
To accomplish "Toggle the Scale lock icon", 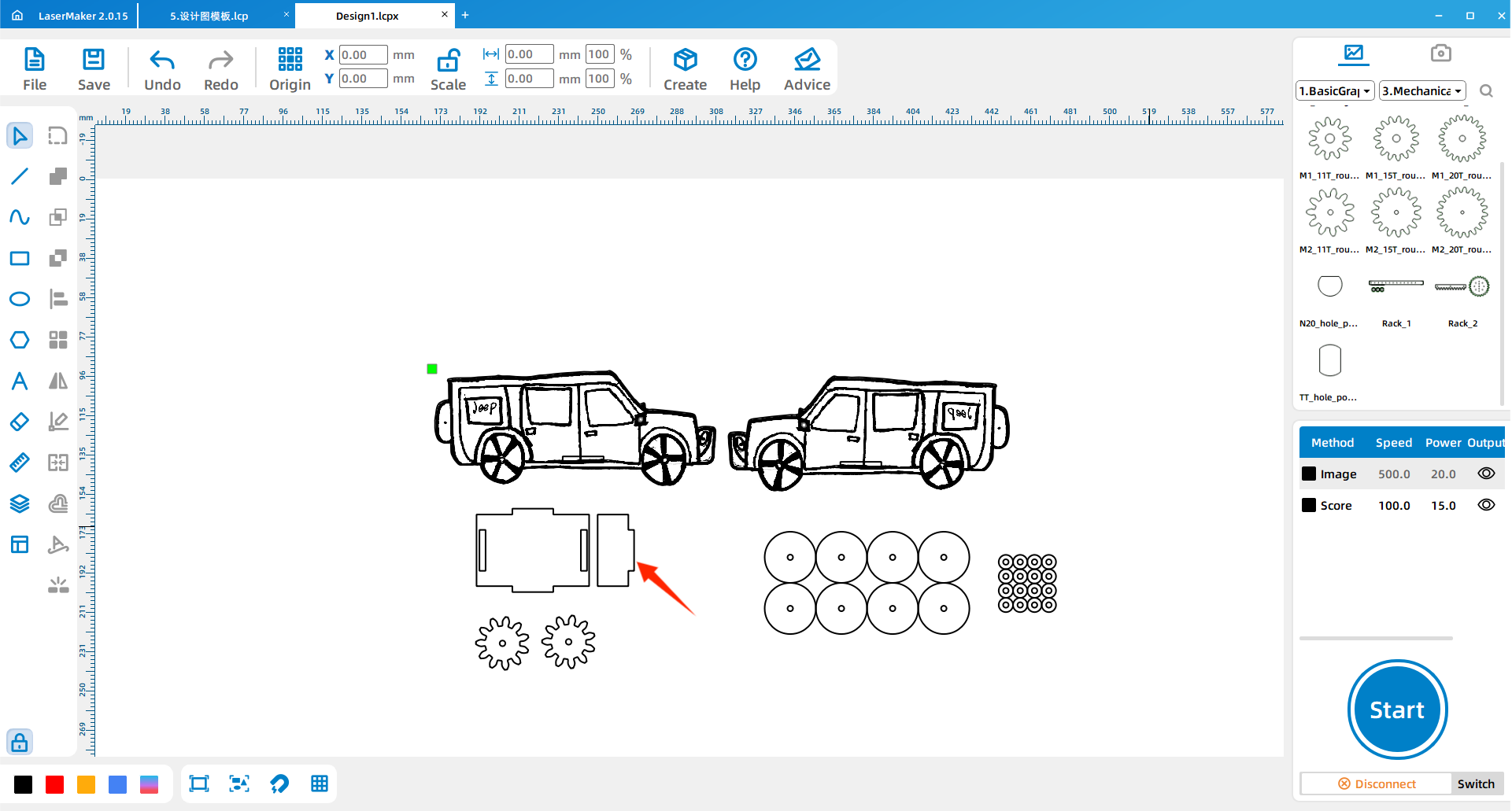I will click(x=448, y=61).
